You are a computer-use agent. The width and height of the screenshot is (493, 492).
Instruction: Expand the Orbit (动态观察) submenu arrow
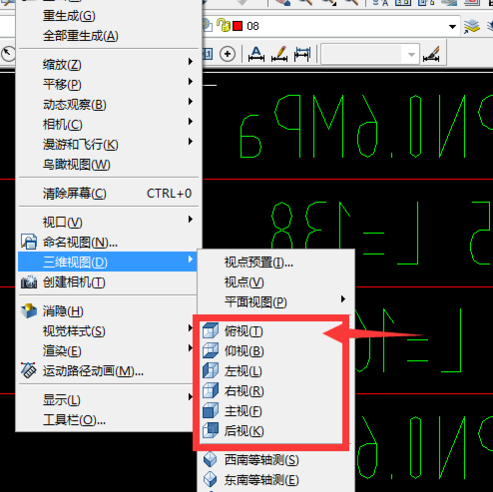pyautogui.click(x=190, y=101)
